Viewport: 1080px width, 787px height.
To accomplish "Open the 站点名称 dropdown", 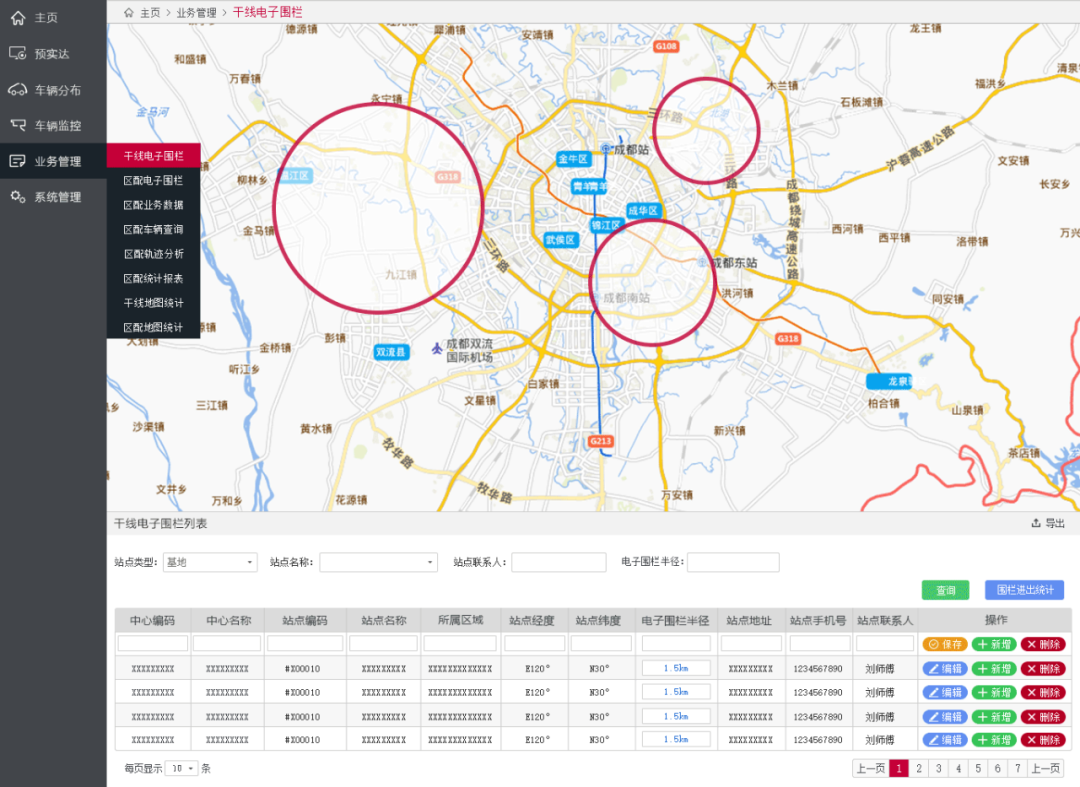I will point(379,562).
